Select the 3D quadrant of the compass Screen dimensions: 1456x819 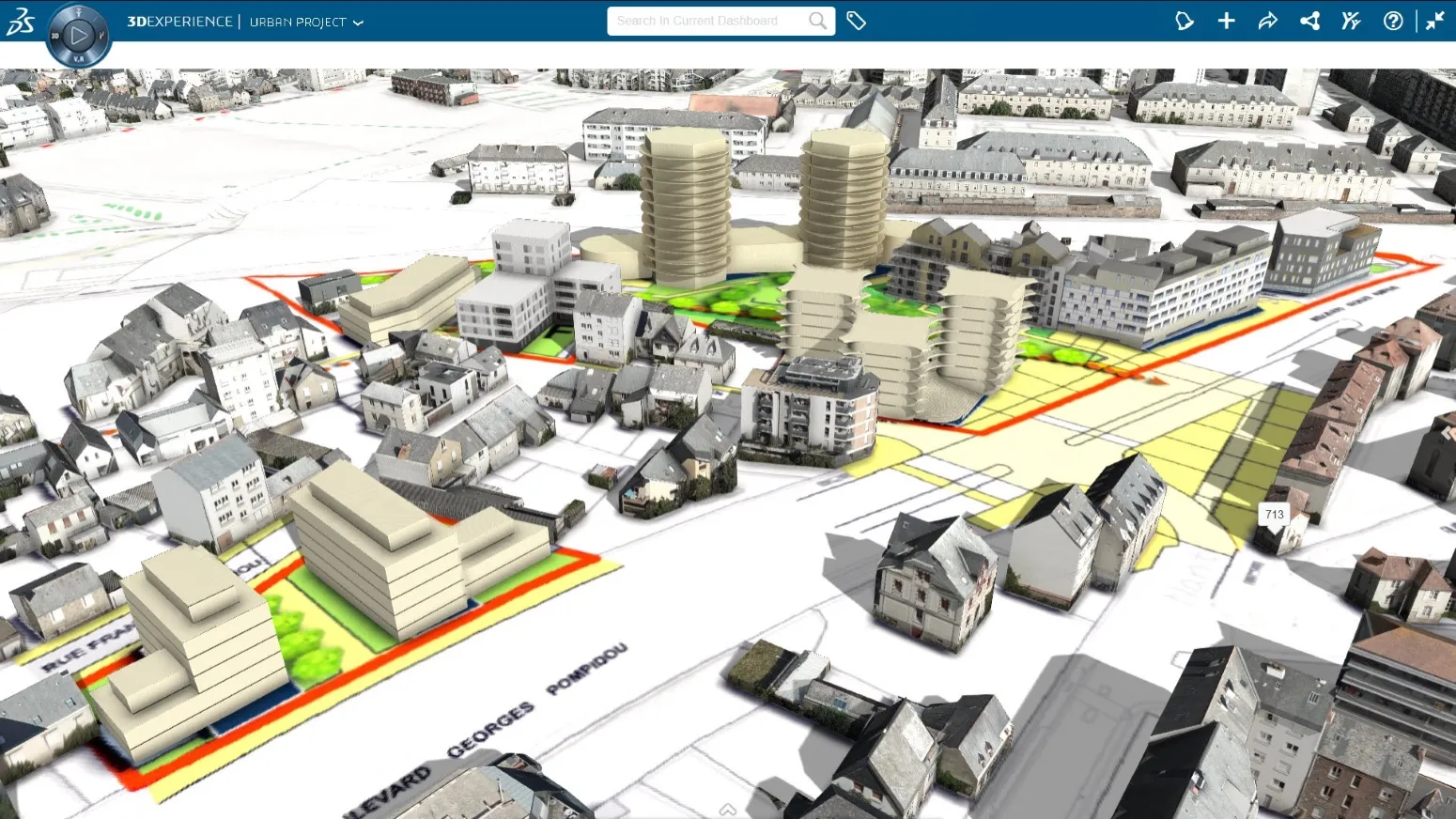55,36
